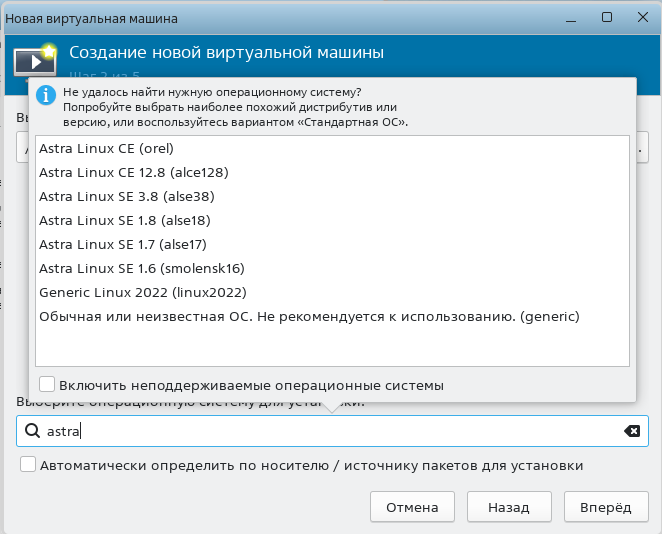Pick Generic Linux 2022 (linux2022) option
Image resolution: width=662 pixels, height=534 pixels.
[x=142, y=292]
